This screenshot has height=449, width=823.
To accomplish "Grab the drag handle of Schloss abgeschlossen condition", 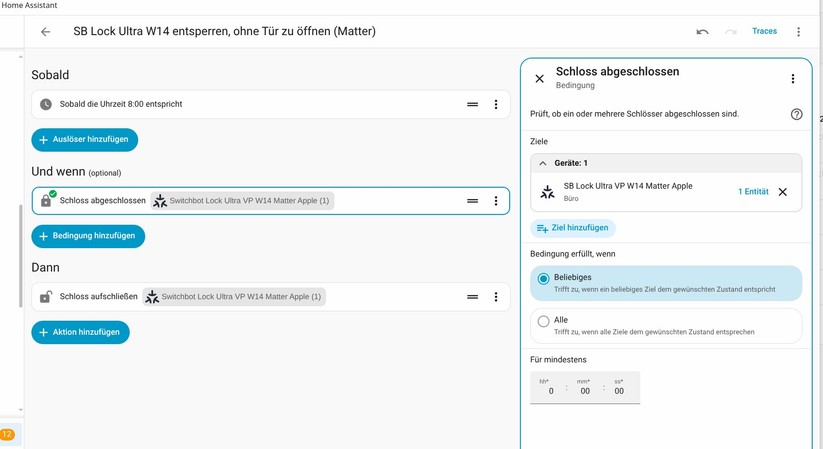I will [472, 201].
